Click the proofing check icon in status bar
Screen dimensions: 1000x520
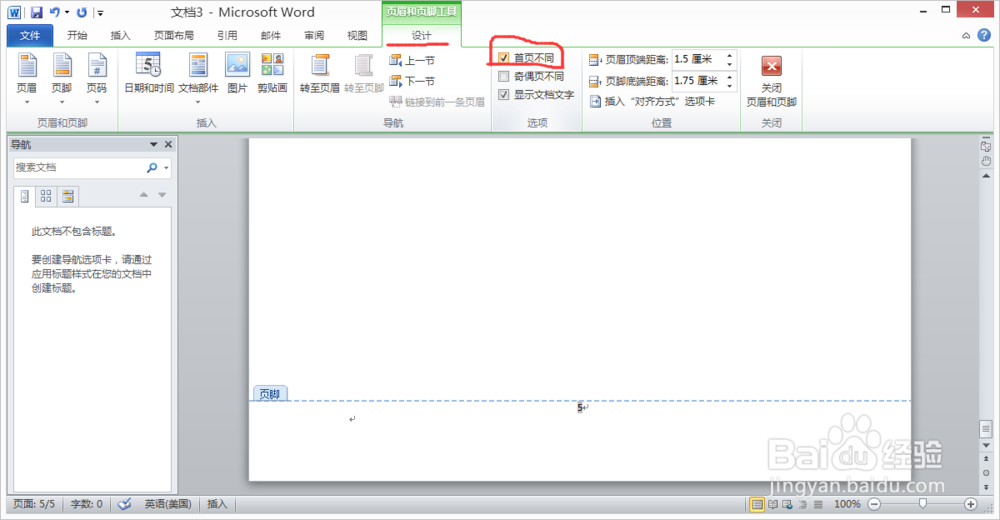tap(125, 504)
